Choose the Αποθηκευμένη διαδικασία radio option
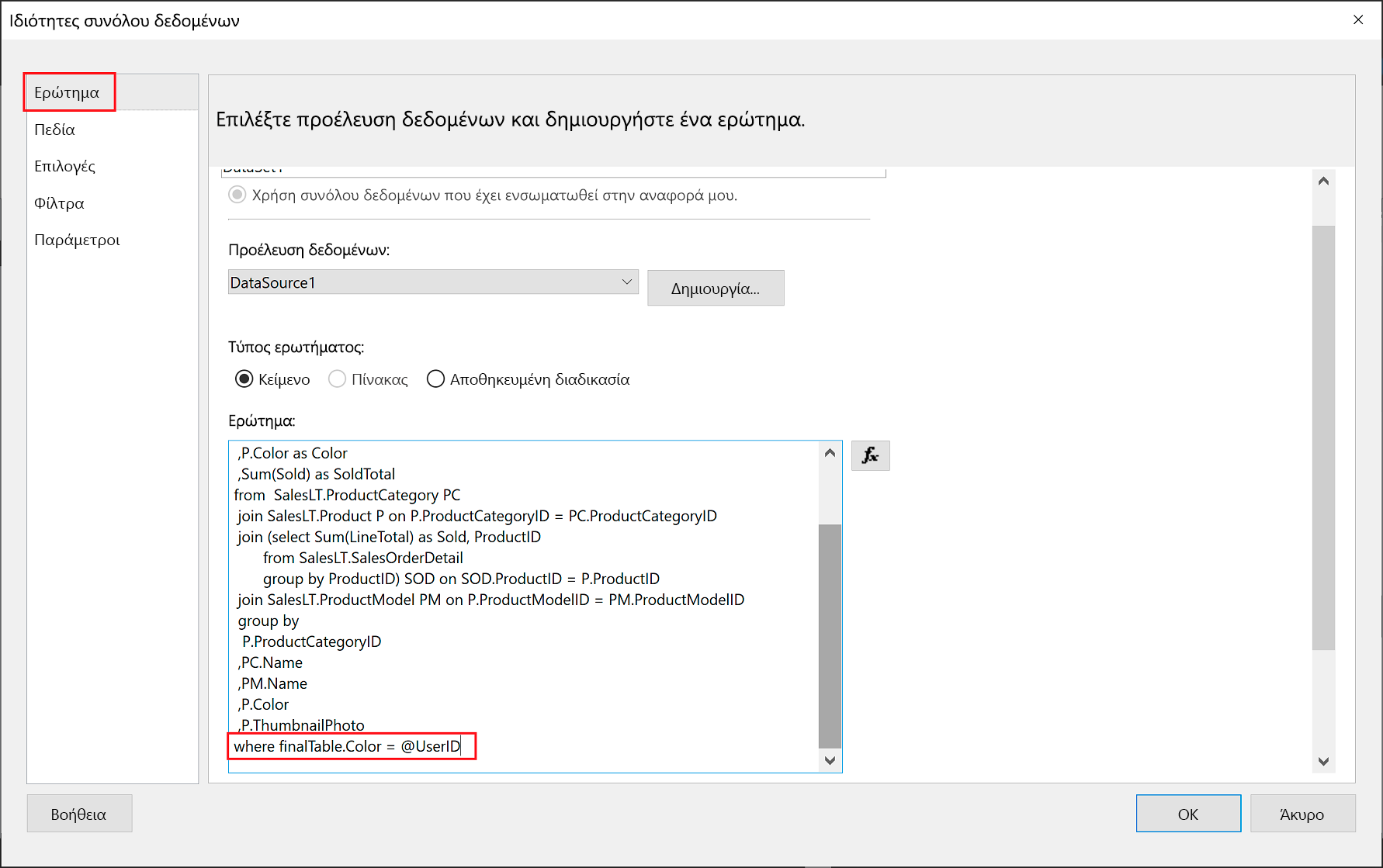The image size is (1383, 868). tap(436, 379)
